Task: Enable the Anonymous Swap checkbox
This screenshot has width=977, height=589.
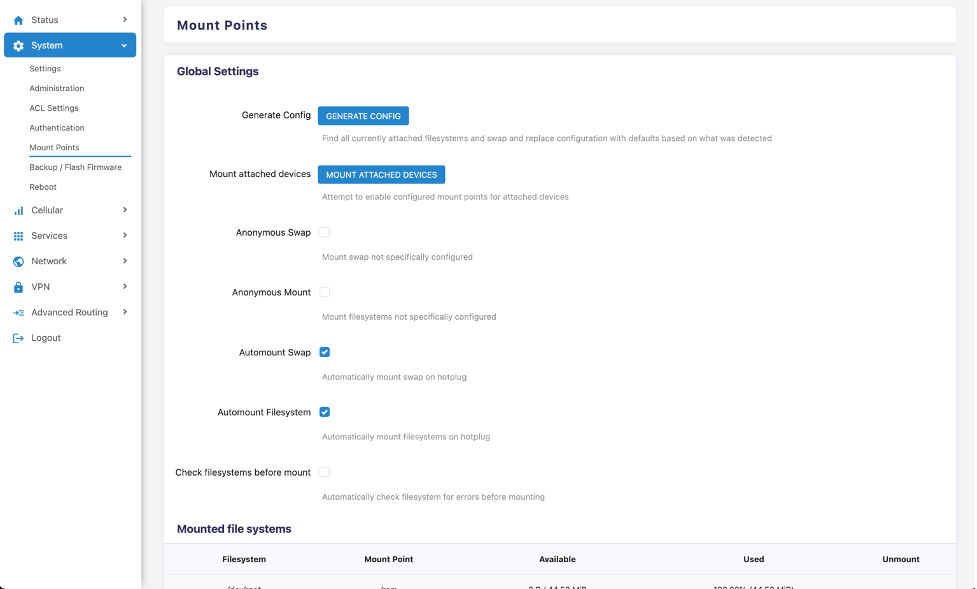Action: pos(324,232)
